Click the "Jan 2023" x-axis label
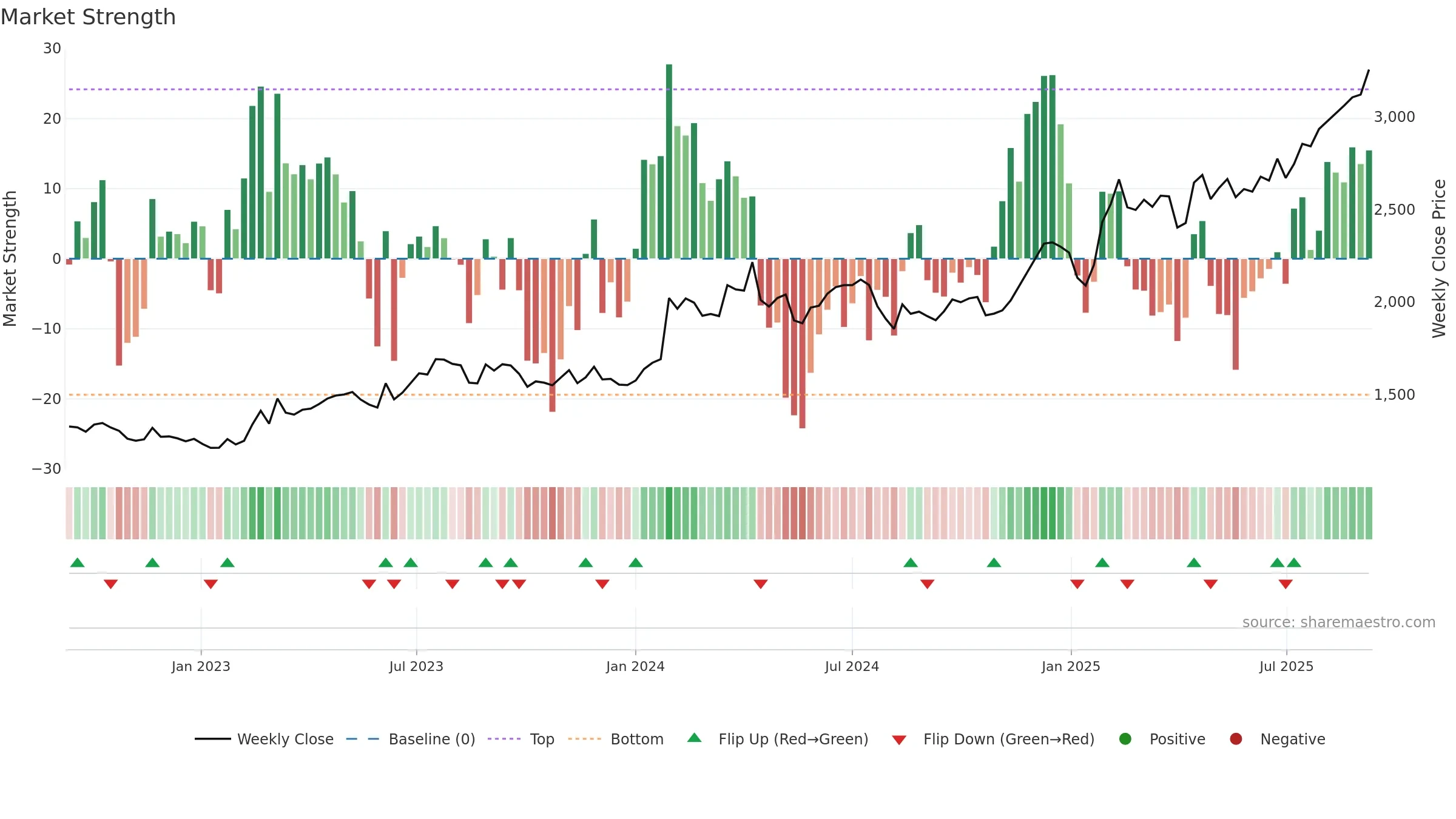 (201, 666)
